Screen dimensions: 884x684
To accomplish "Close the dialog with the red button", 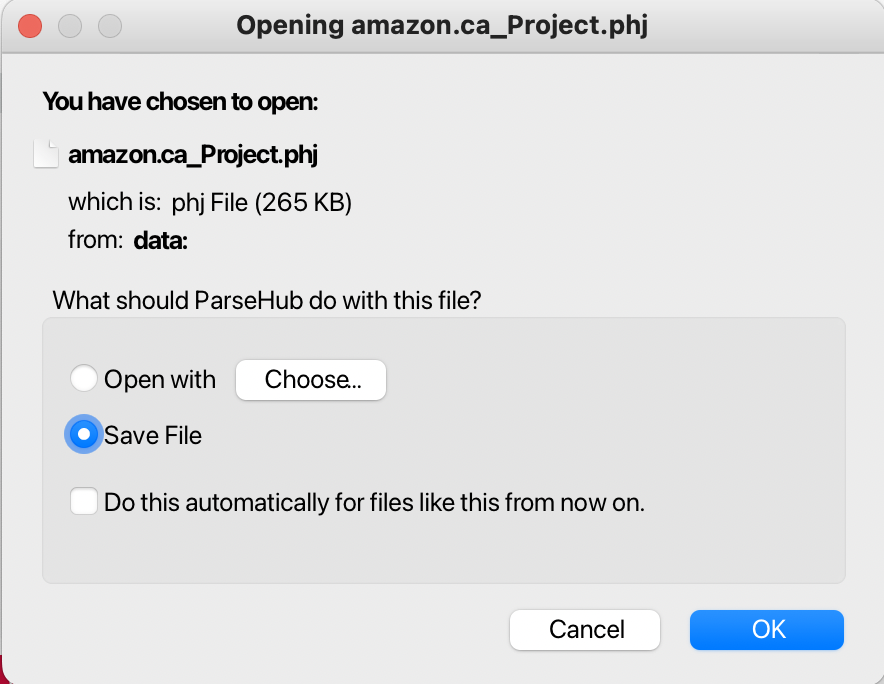I will click(x=30, y=26).
